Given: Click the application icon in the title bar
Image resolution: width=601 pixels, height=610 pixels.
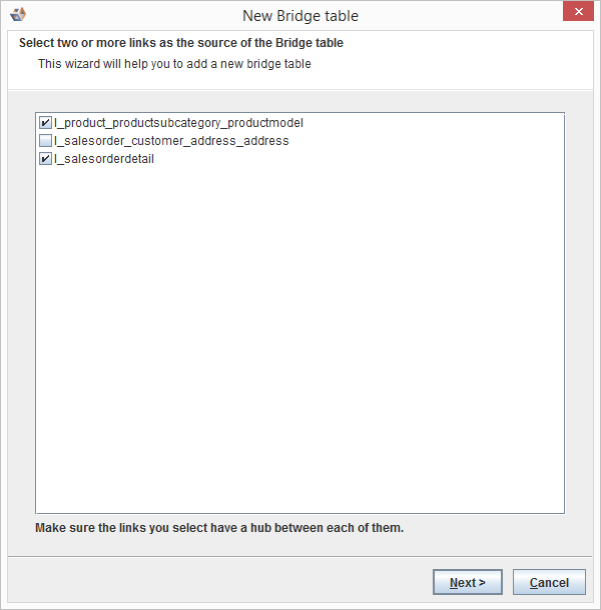Looking at the screenshot, I should pyautogui.click(x=18, y=15).
